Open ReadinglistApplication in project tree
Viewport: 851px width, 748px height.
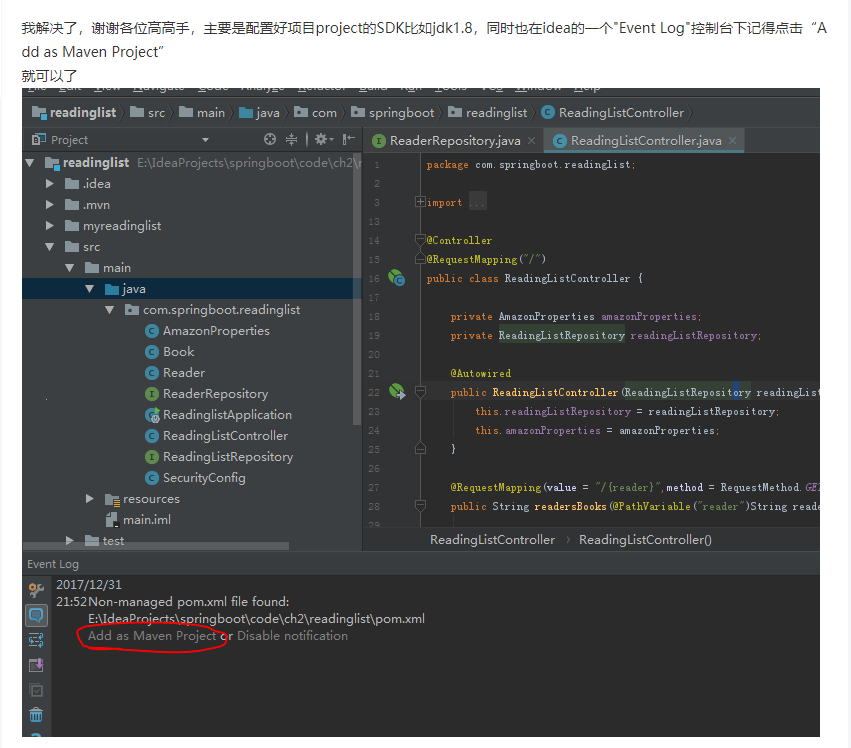pos(218,415)
